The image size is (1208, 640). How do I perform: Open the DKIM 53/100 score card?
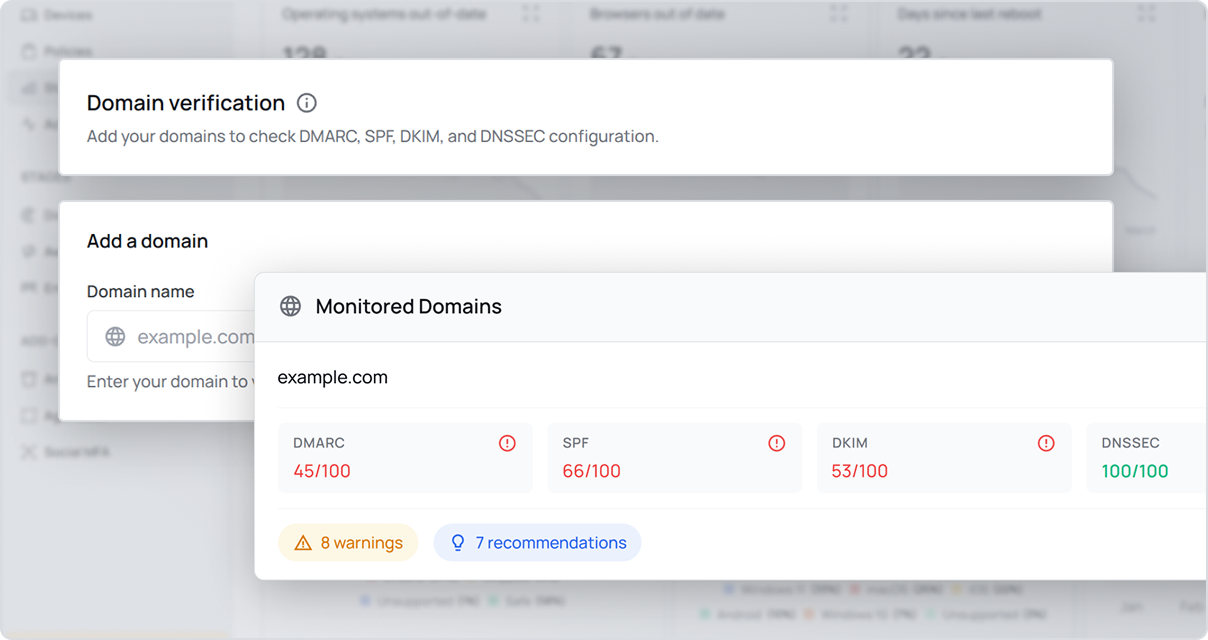click(x=944, y=458)
